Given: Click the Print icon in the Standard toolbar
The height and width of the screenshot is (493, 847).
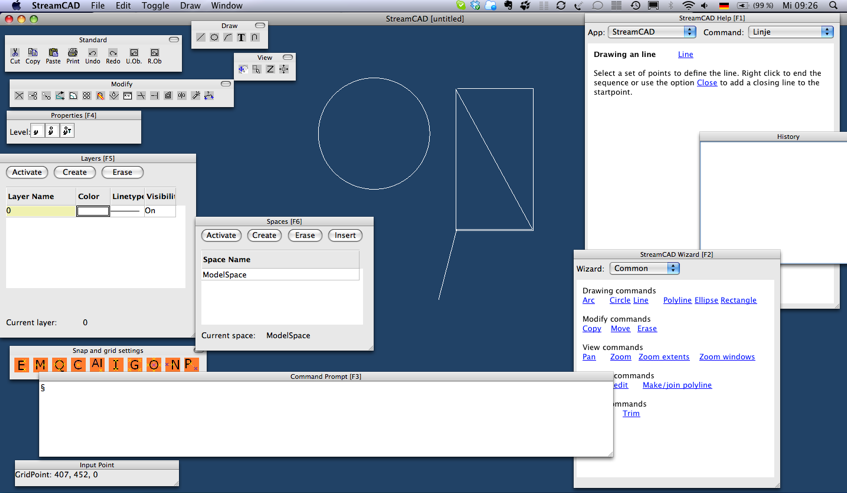Looking at the screenshot, I should click(73, 52).
